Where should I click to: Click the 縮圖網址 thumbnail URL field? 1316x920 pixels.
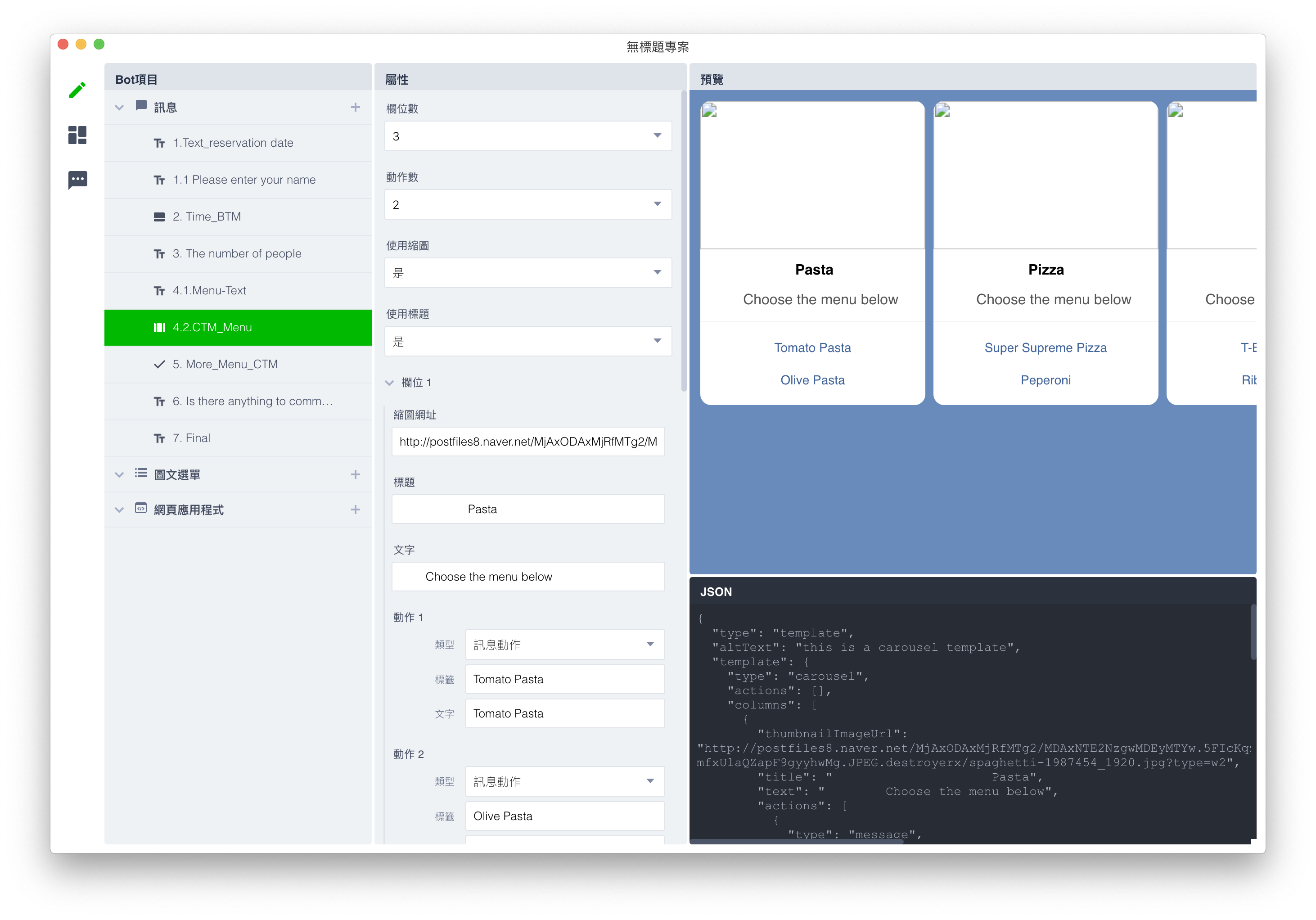pos(527,442)
